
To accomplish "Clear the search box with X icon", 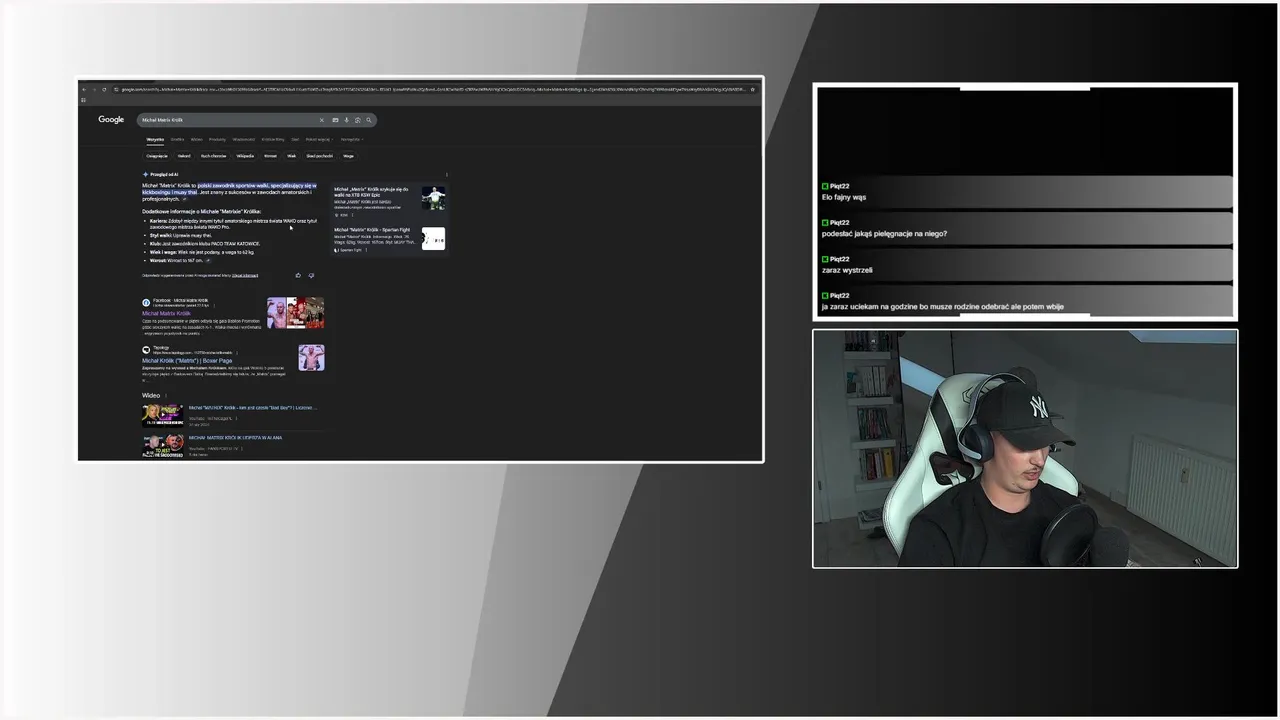I will point(322,120).
